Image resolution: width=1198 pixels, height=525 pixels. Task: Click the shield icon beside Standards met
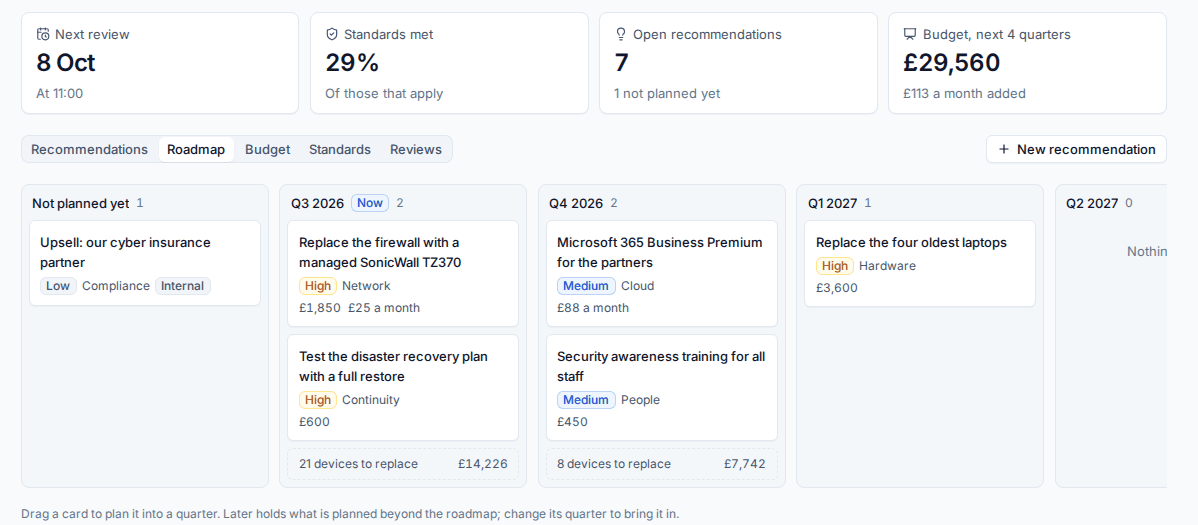click(x=332, y=34)
